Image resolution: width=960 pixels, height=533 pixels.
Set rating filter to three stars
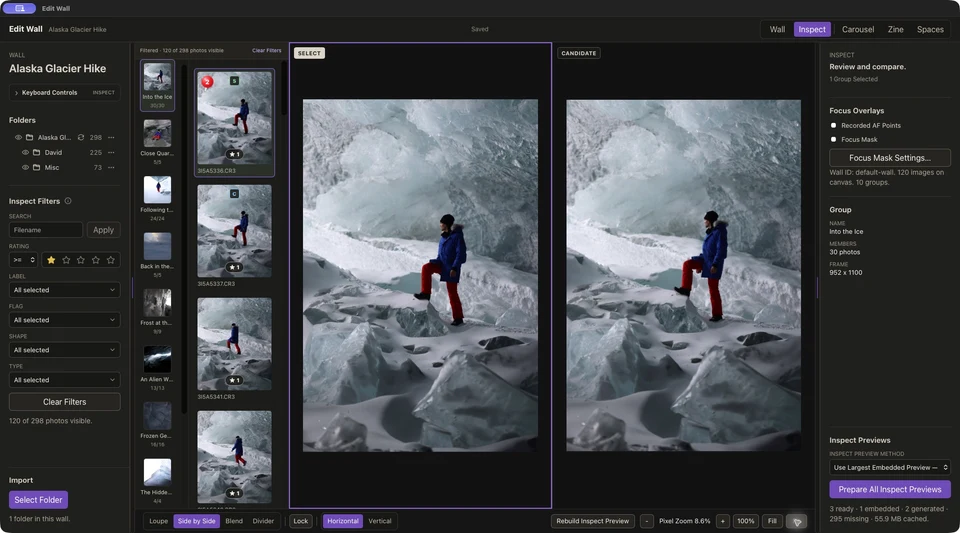pos(81,260)
